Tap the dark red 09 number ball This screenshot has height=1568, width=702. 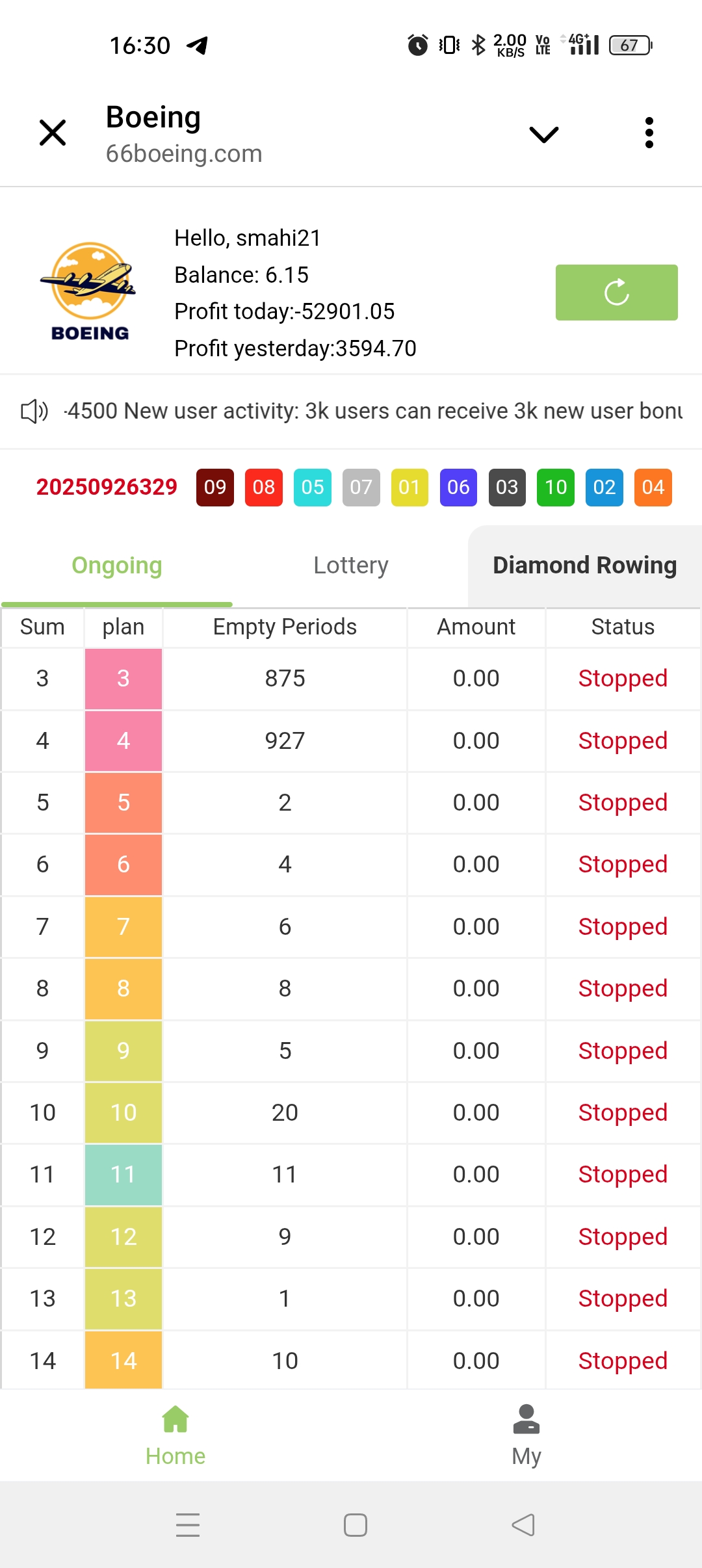click(215, 488)
